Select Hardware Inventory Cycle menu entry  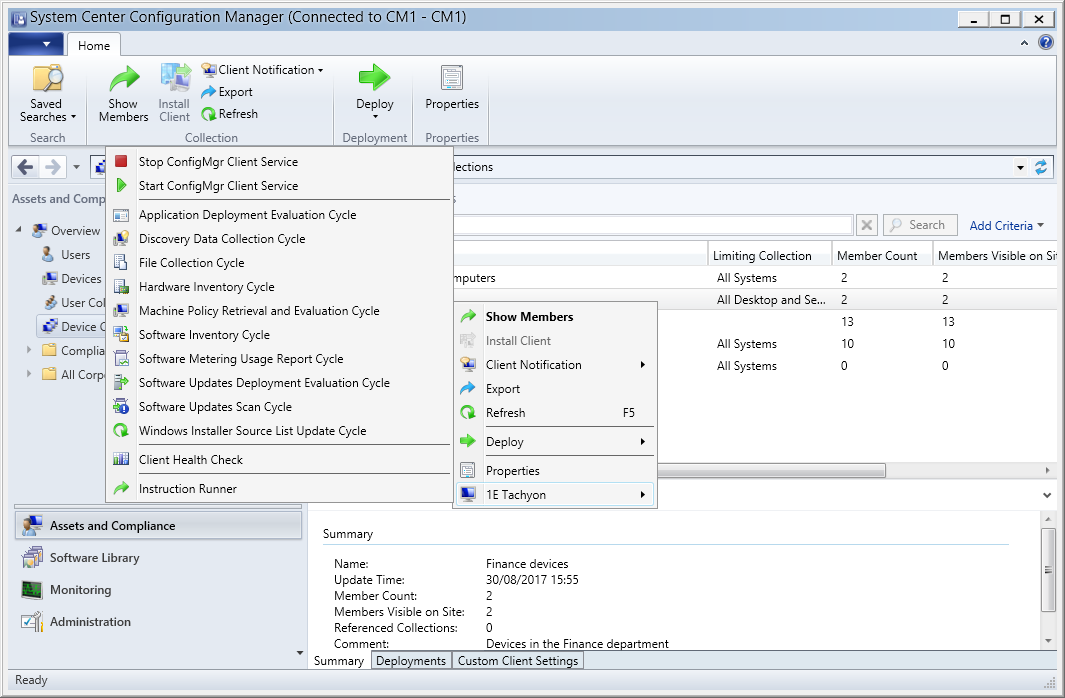tap(206, 287)
